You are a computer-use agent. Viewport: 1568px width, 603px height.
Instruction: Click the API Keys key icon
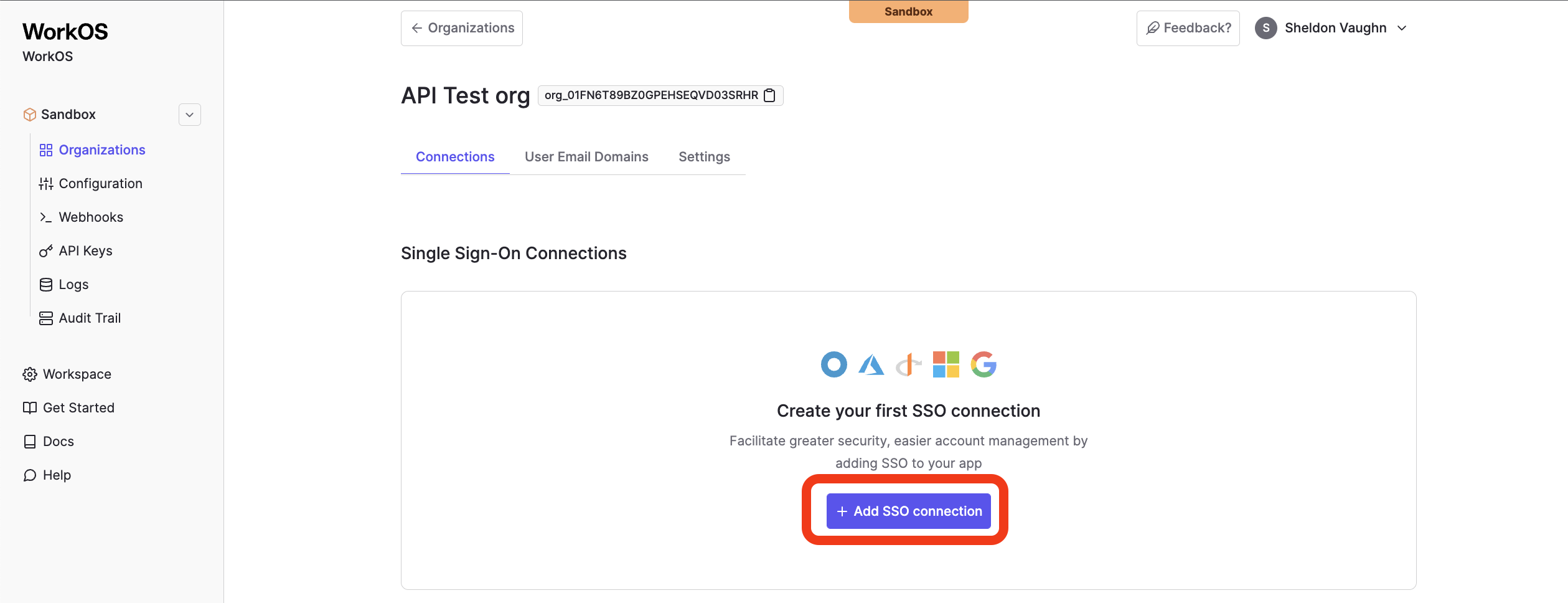[x=46, y=251]
